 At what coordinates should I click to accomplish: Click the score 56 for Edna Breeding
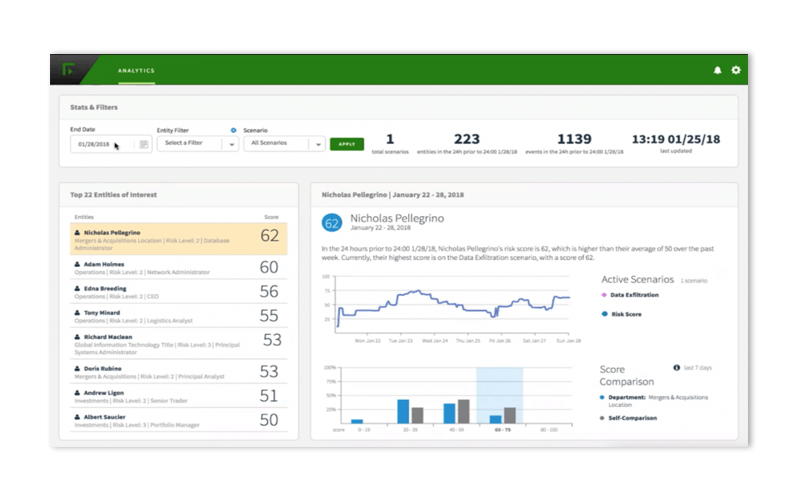click(x=269, y=291)
